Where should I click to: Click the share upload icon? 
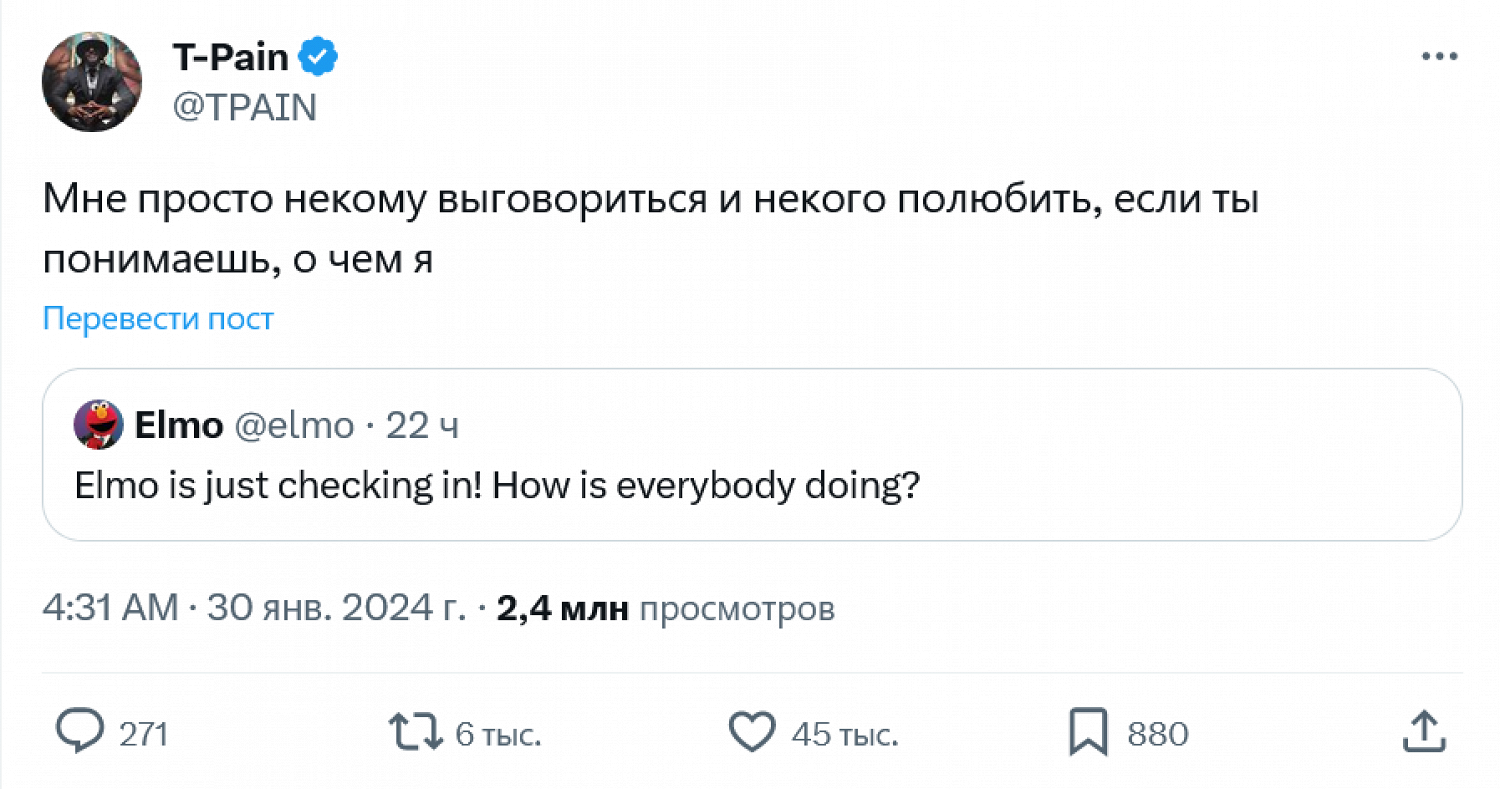(x=1422, y=732)
